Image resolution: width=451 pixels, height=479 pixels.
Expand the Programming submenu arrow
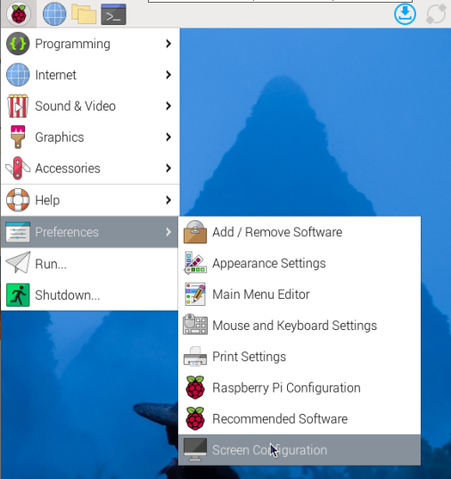click(168, 44)
